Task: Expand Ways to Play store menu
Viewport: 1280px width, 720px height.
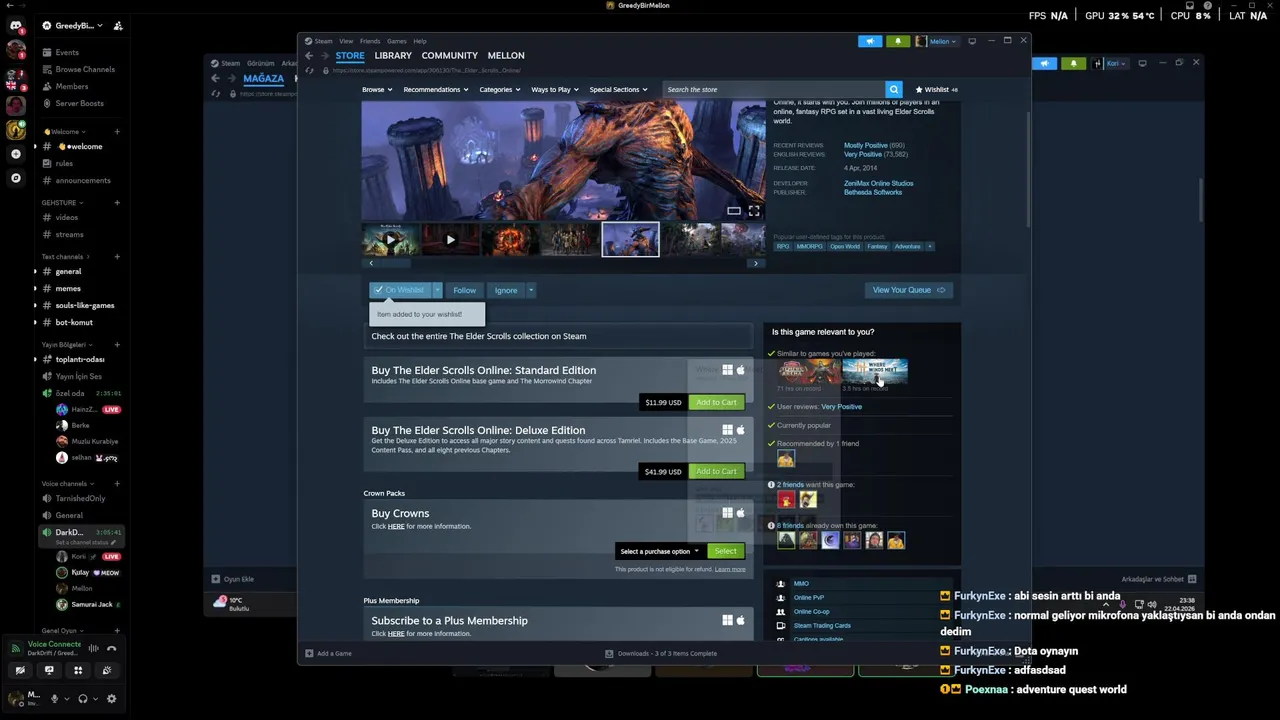Action: point(554,90)
